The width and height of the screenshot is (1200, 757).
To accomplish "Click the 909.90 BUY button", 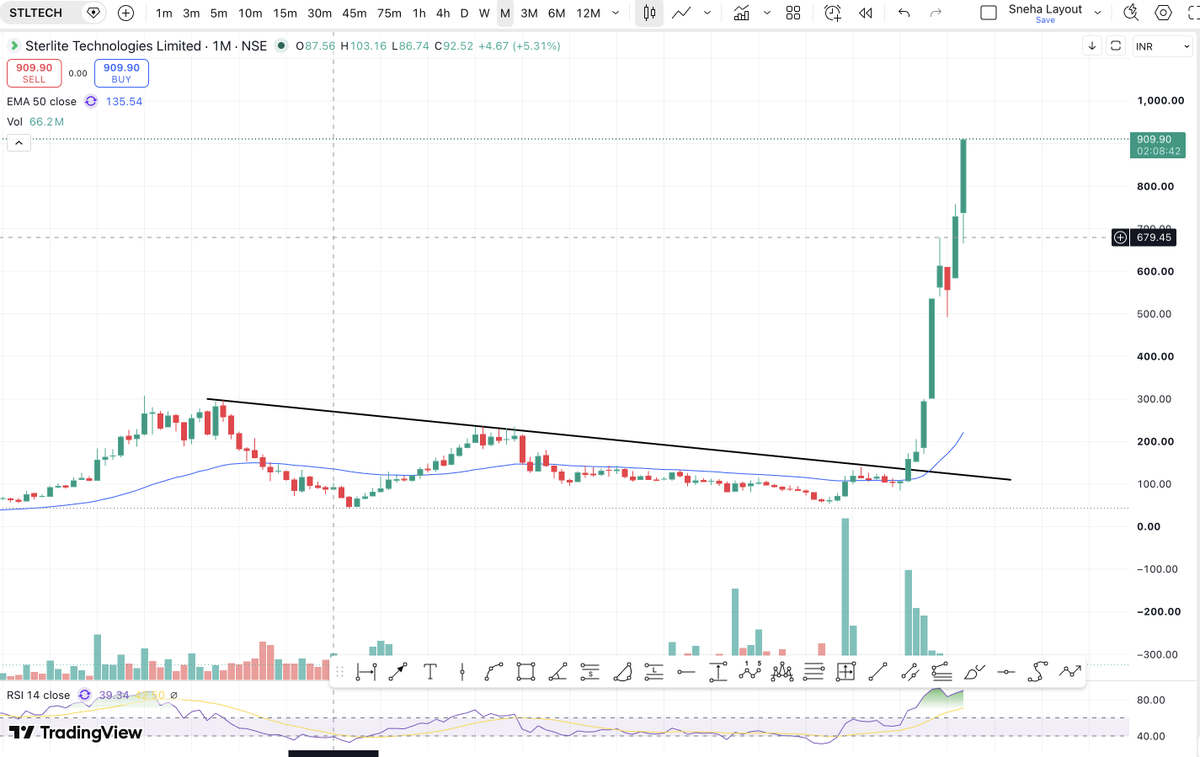I will [121, 73].
